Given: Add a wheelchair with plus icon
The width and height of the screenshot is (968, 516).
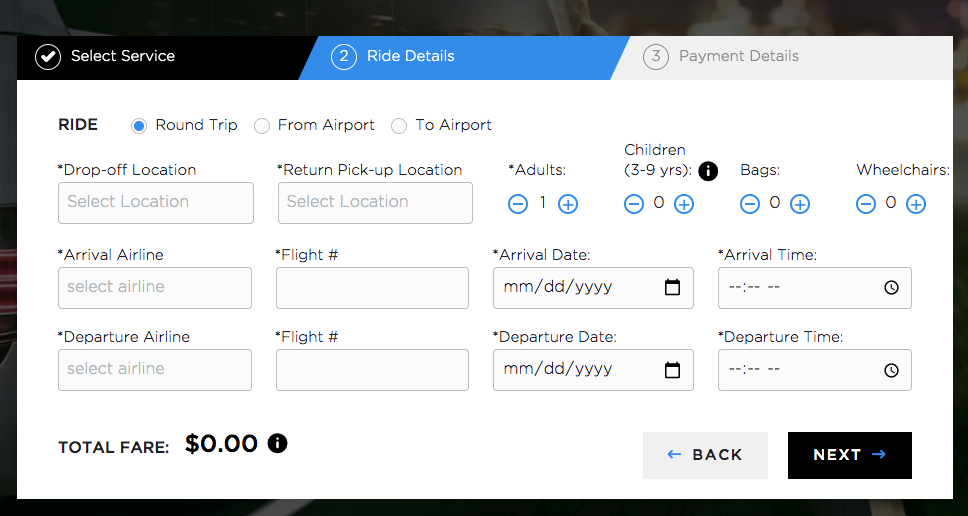Looking at the screenshot, I should click(x=916, y=204).
